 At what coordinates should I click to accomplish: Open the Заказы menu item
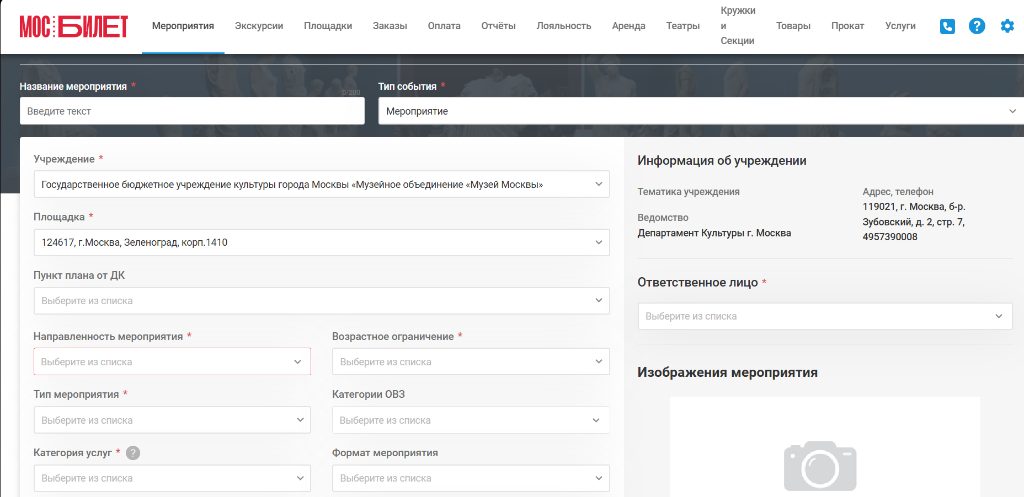point(390,26)
